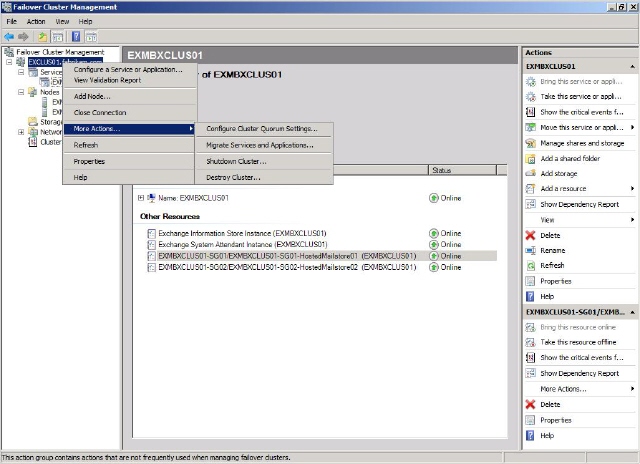Click the 'Exchange System Attendant Instance' resource icon

point(151,244)
